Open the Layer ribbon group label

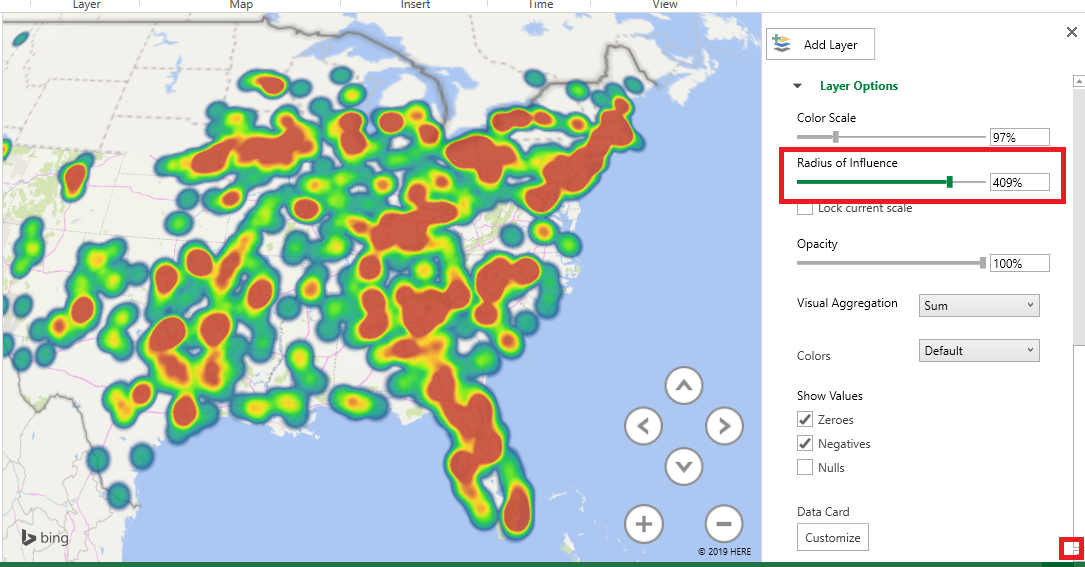tap(86, 4)
